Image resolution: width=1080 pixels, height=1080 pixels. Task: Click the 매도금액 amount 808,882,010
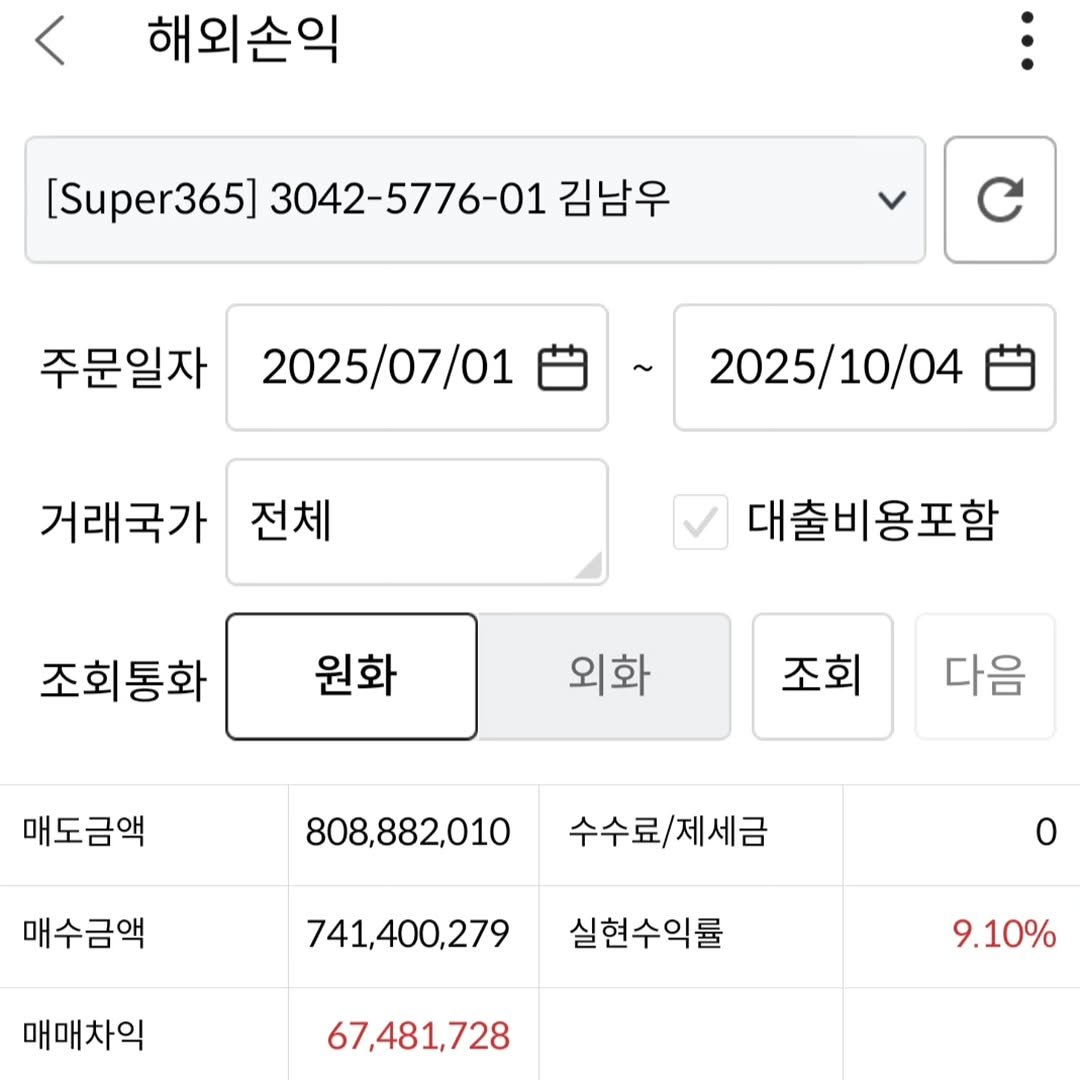pyautogui.click(x=410, y=831)
